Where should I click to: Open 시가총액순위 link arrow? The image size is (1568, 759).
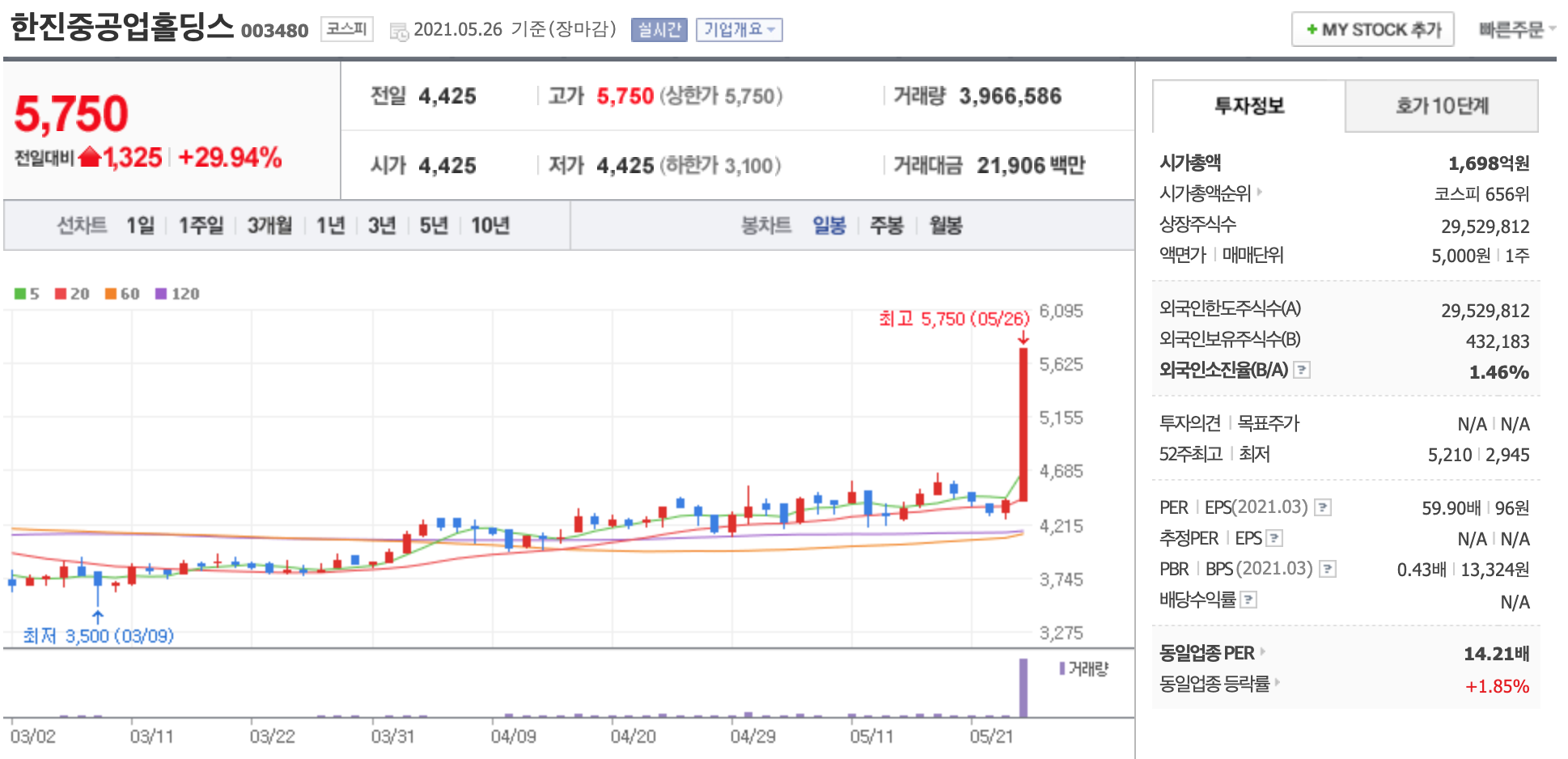[x=1260, y=193]
